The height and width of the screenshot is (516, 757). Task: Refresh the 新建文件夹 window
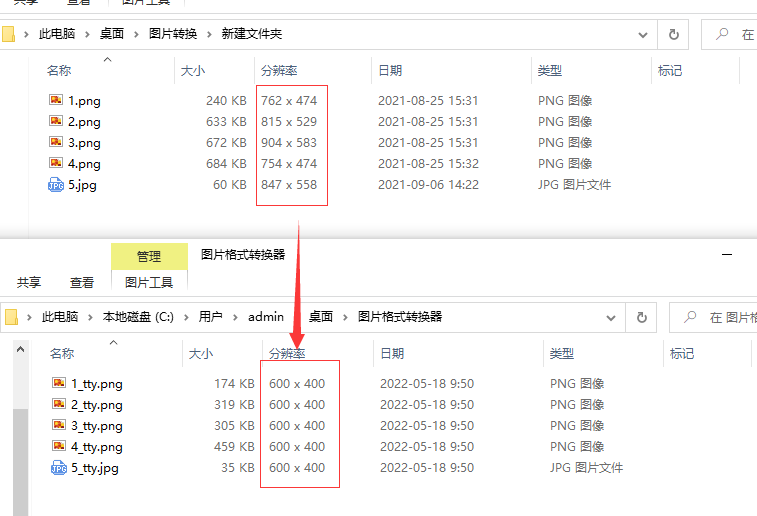click(673, 34)
